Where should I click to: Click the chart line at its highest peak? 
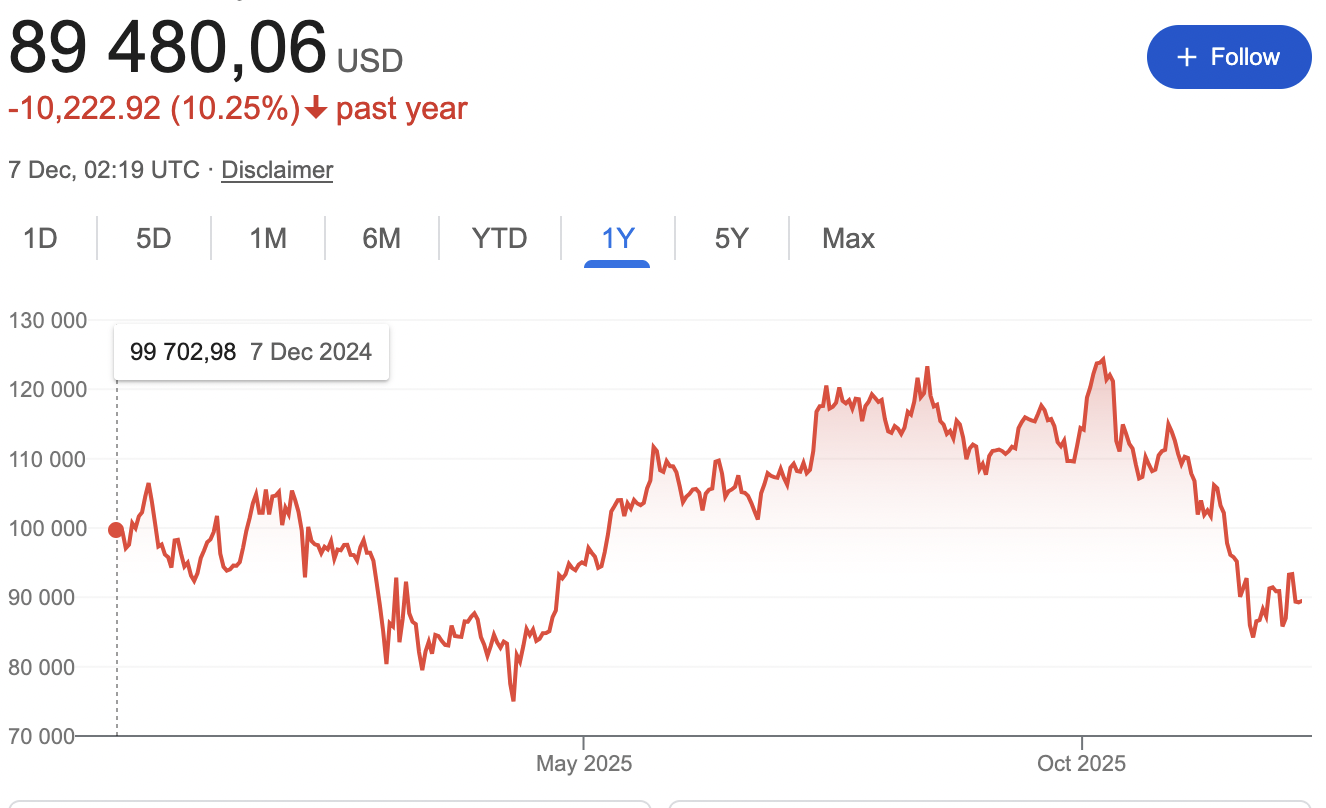1103,358
